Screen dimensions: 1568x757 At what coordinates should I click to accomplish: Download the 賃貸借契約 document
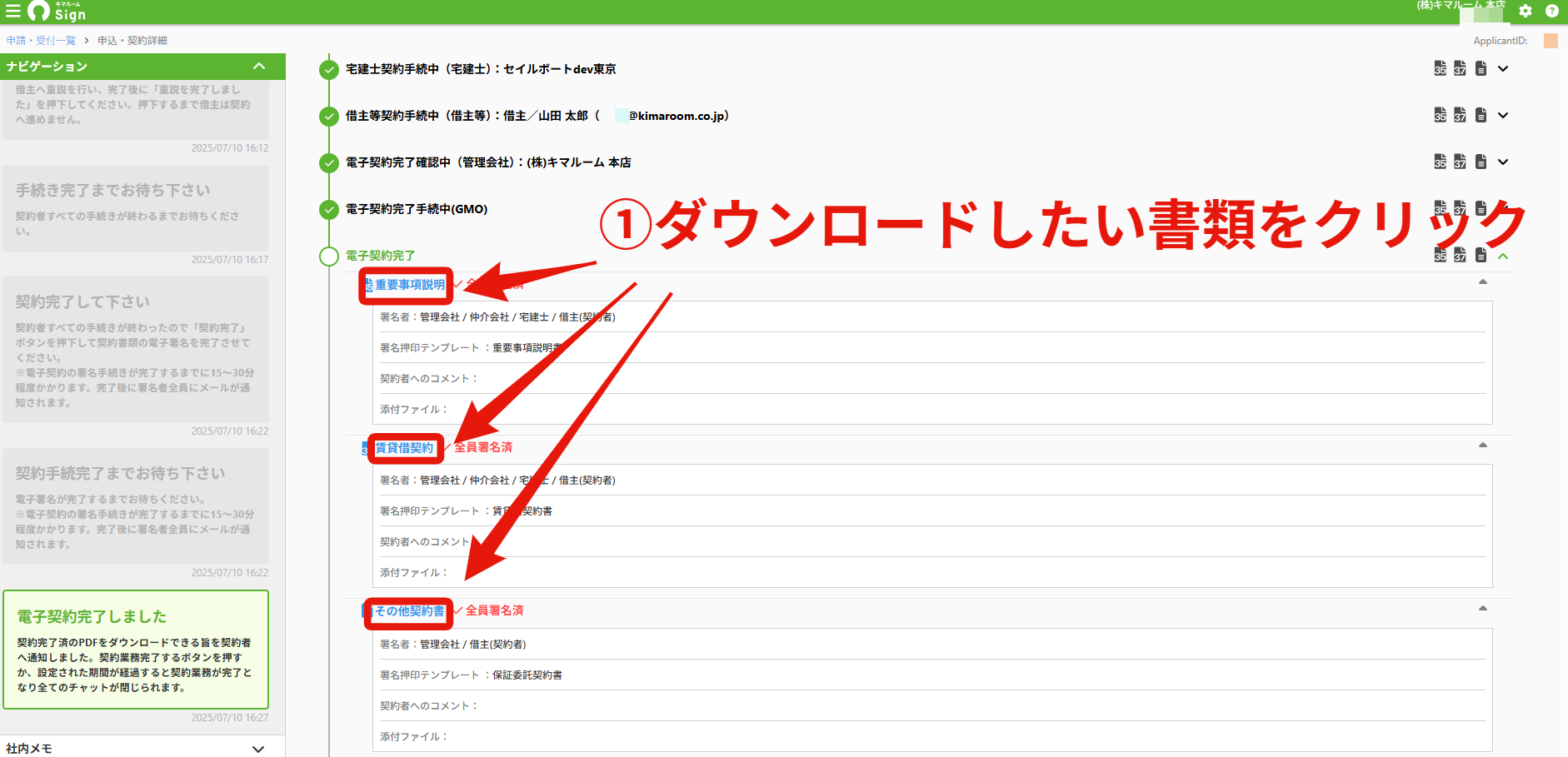click(x=404, y=448)
